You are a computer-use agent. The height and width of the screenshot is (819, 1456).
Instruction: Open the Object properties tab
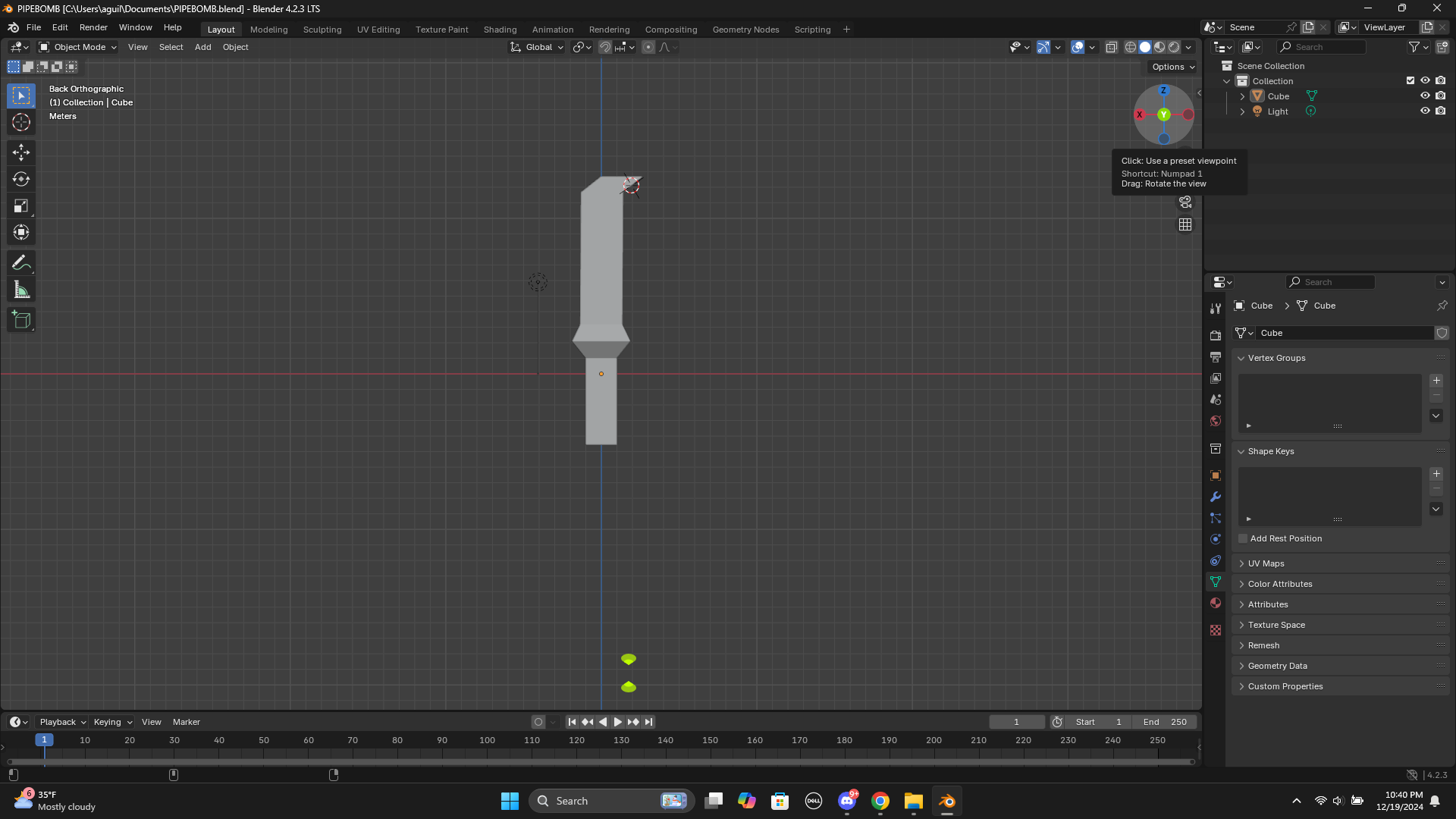click(1216, 475)
